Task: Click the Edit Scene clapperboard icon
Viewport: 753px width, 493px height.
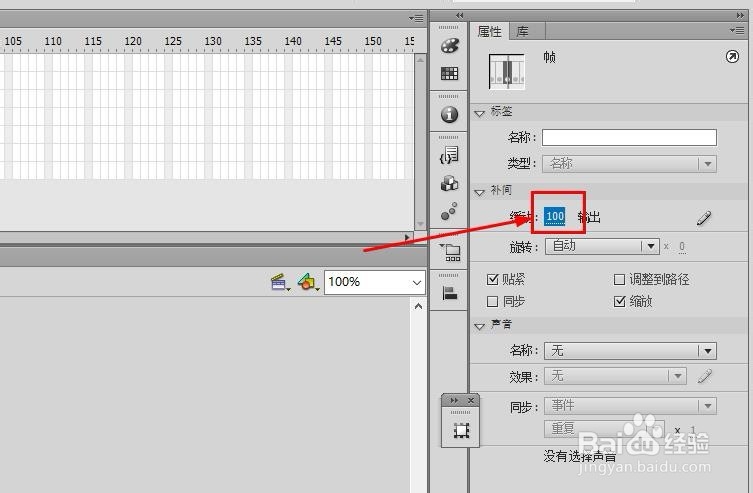Action: click(x=280, y=282)
